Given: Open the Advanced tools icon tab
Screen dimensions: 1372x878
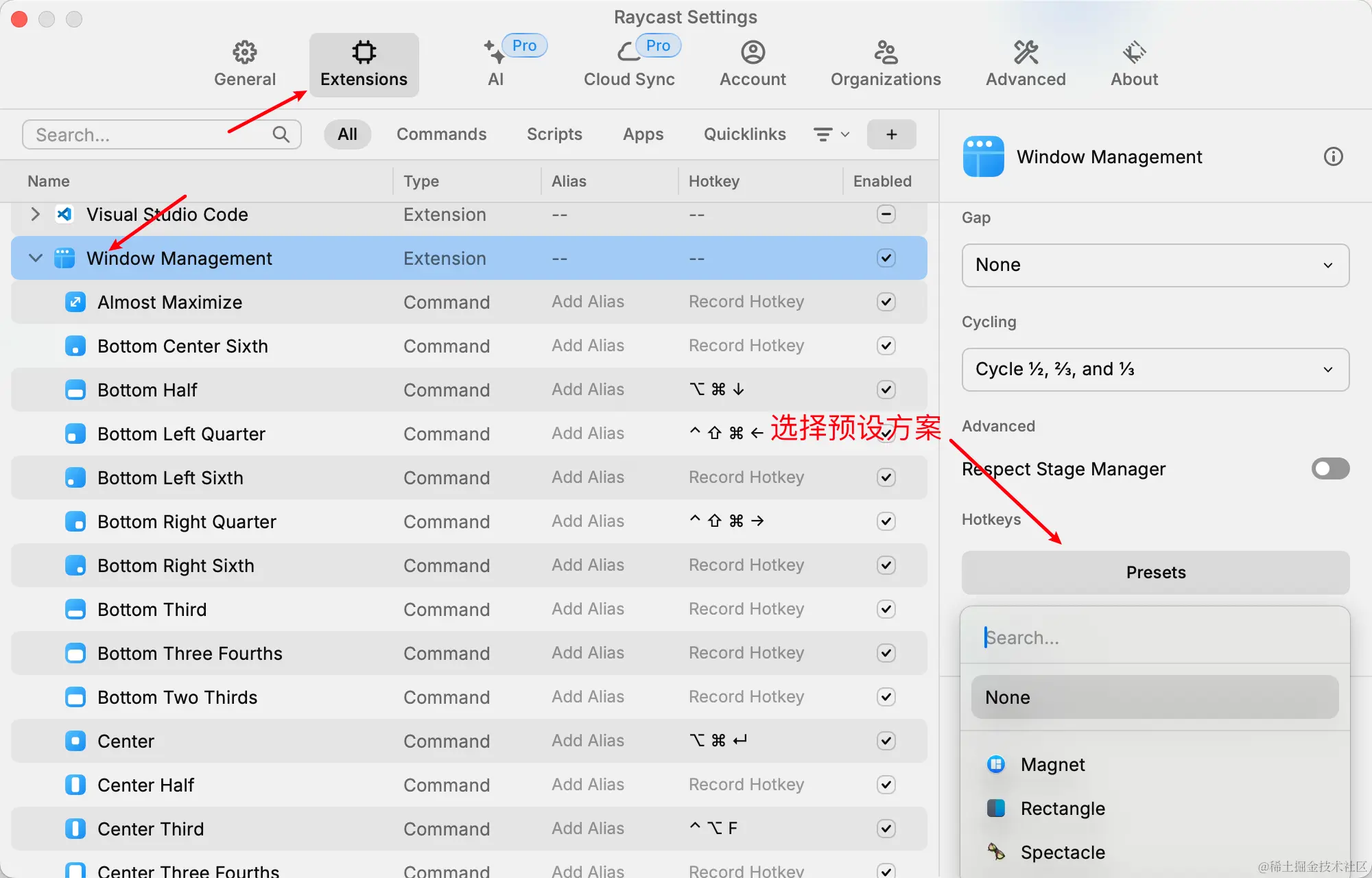Looking at the screenshot, I should [1026, 52].
